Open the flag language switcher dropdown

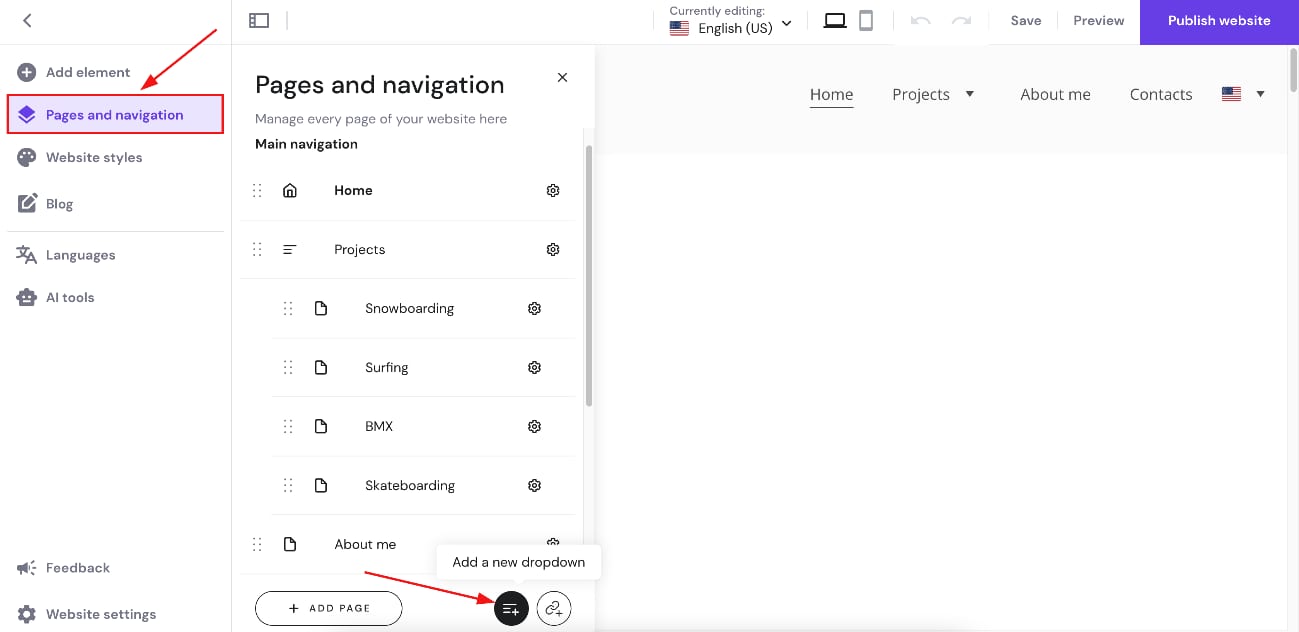coord(1244,94)
